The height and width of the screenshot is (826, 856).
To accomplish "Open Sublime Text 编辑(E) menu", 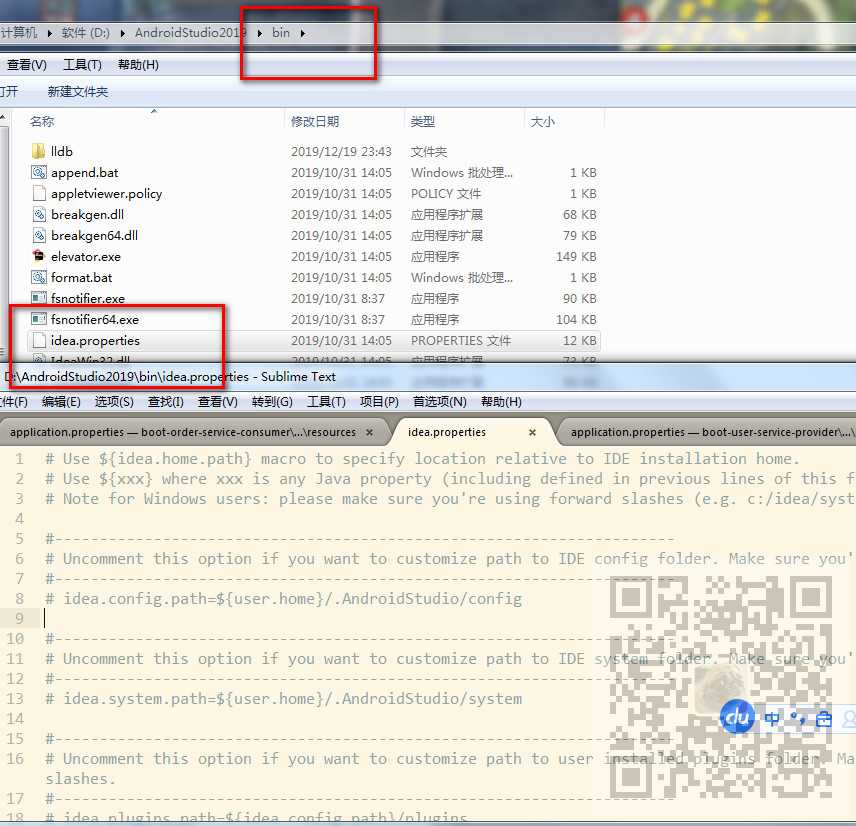I will click(x=61, y=402).
